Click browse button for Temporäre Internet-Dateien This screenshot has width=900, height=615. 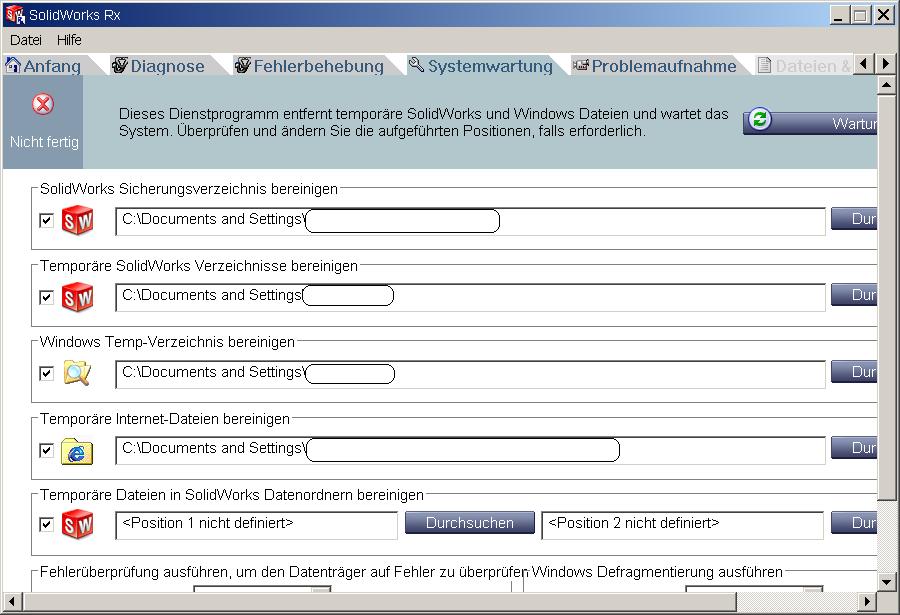point(854,448)
